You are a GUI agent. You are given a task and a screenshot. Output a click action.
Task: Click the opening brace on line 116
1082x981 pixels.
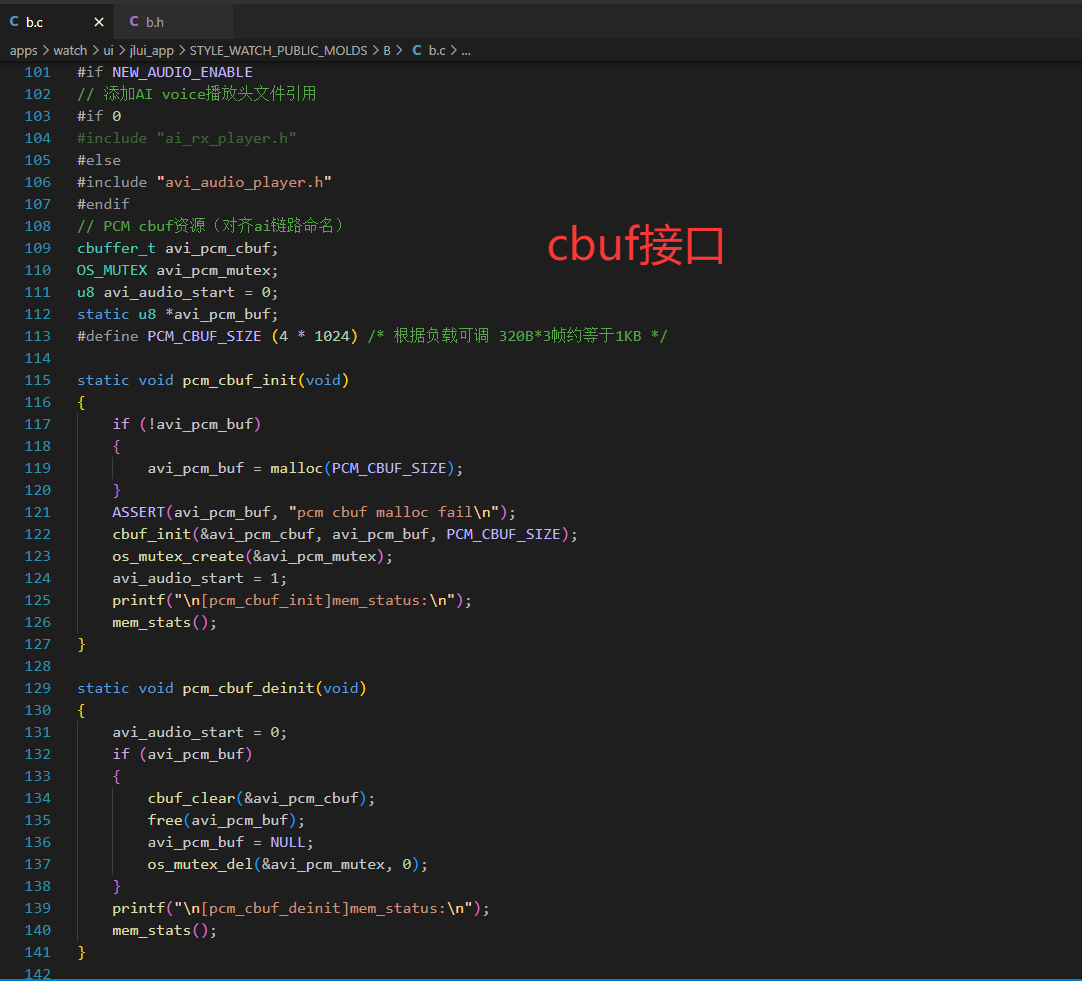81,403
